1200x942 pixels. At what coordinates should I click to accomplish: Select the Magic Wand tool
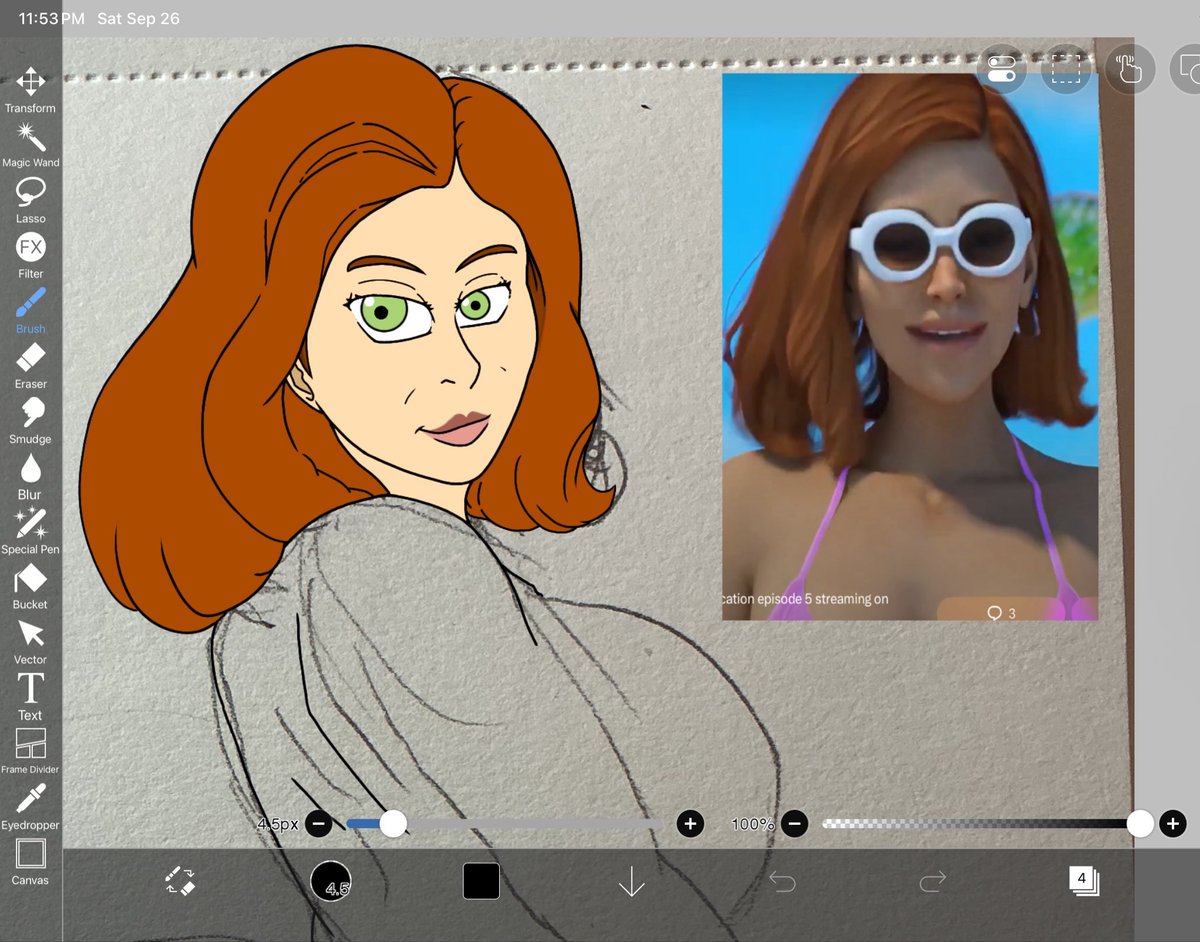30,145
